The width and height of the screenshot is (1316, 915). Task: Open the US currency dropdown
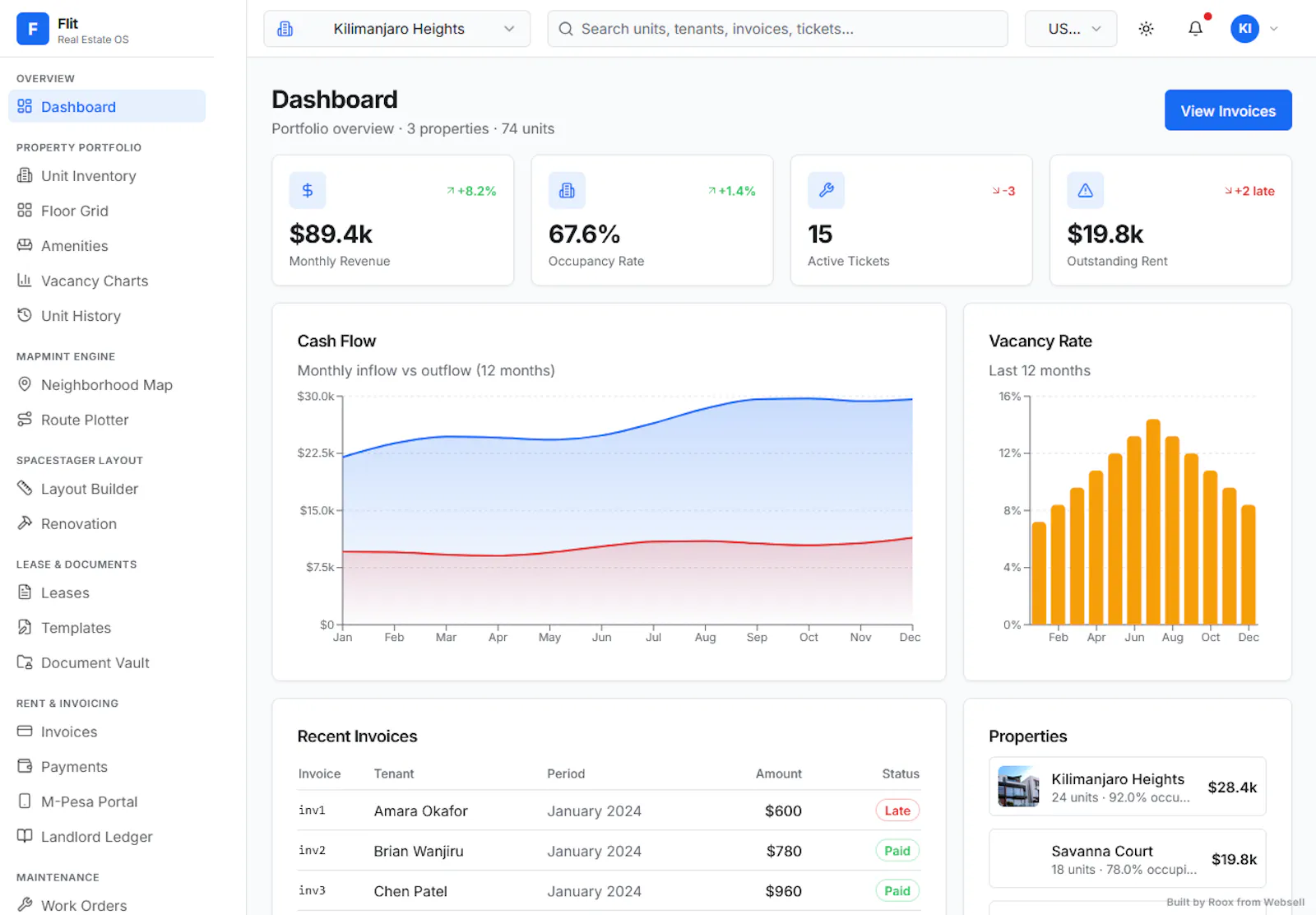click(x=1071, y=29)
